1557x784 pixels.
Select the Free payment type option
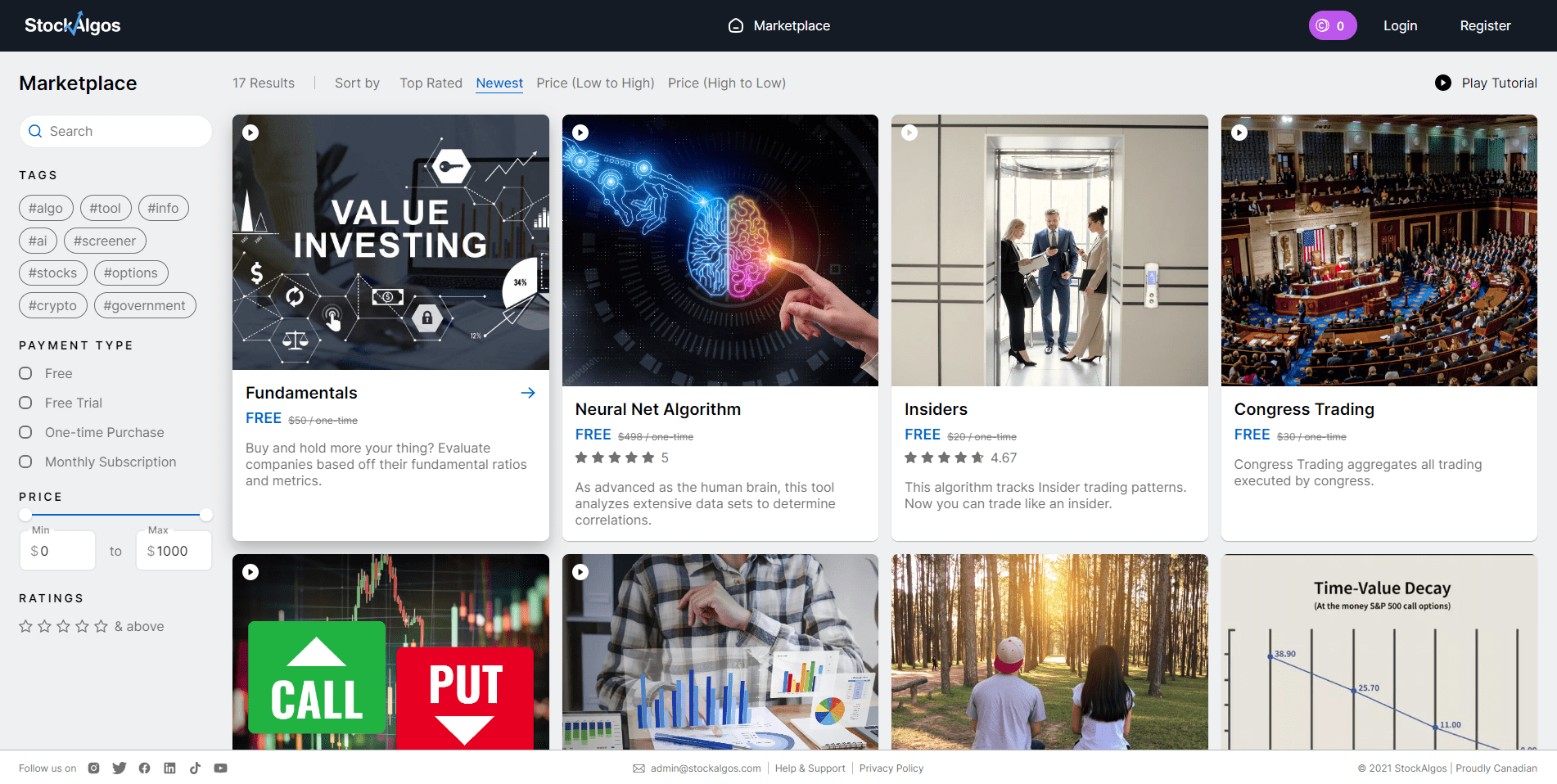point(26,373)
